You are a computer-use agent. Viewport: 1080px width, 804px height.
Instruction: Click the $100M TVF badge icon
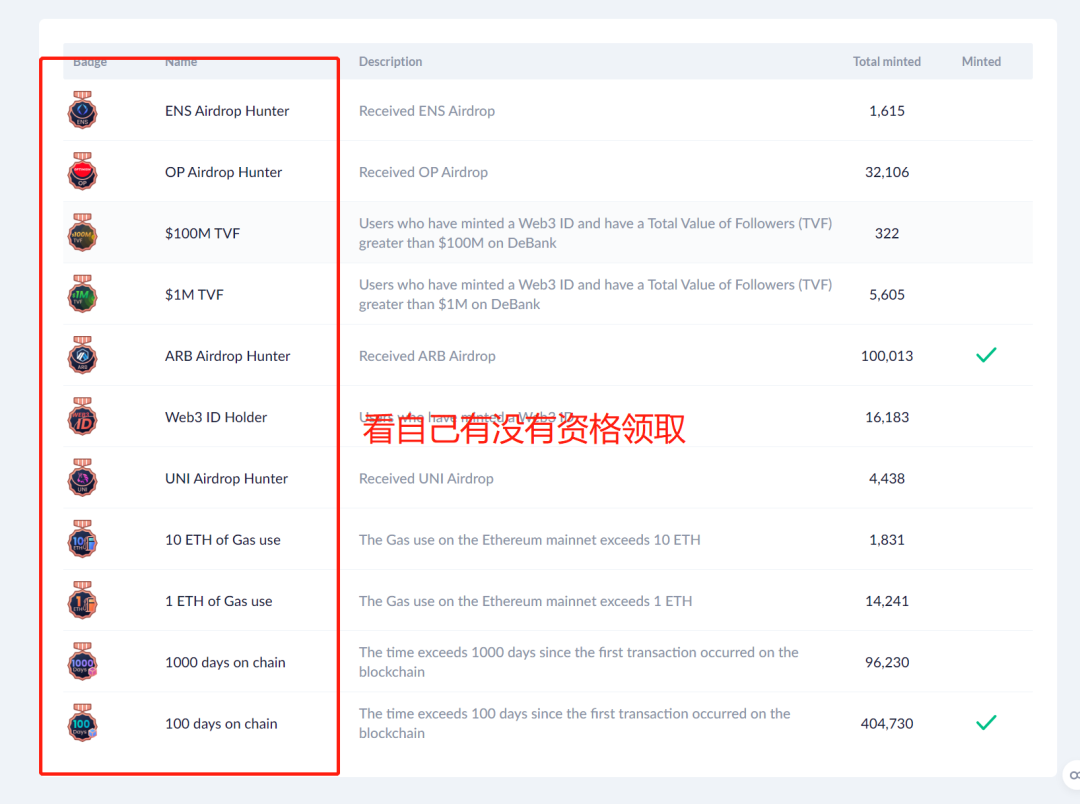click(82, 232)
